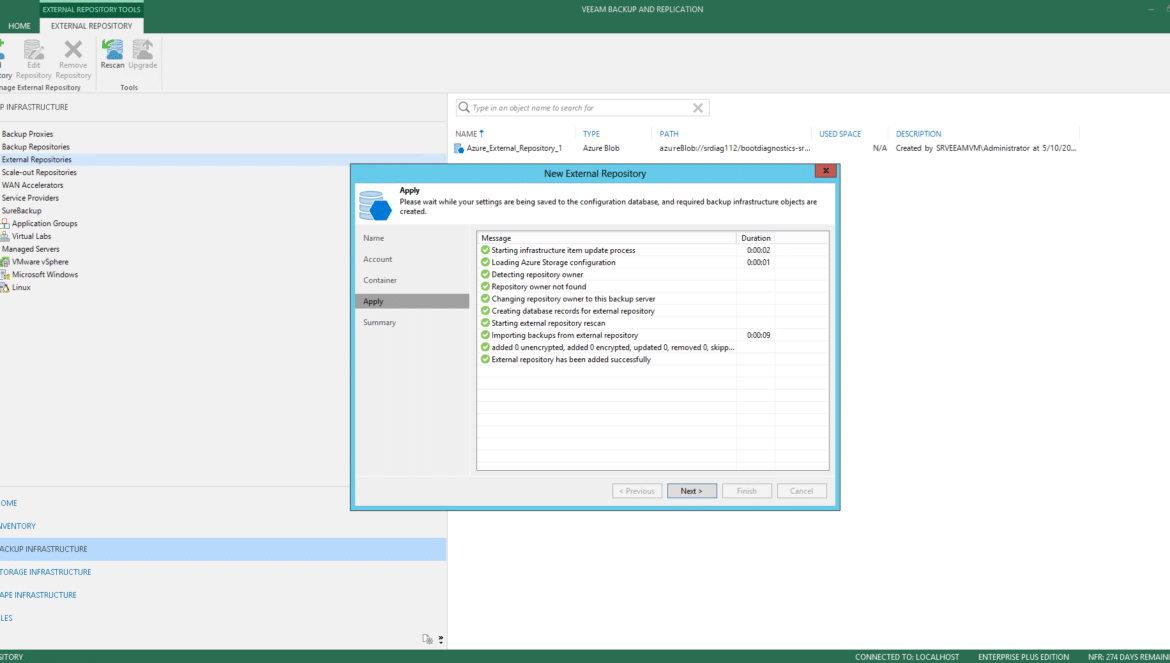1170x663 pixels.
Task: Select Microsoft Windows tree node
Action: point(45,274)
